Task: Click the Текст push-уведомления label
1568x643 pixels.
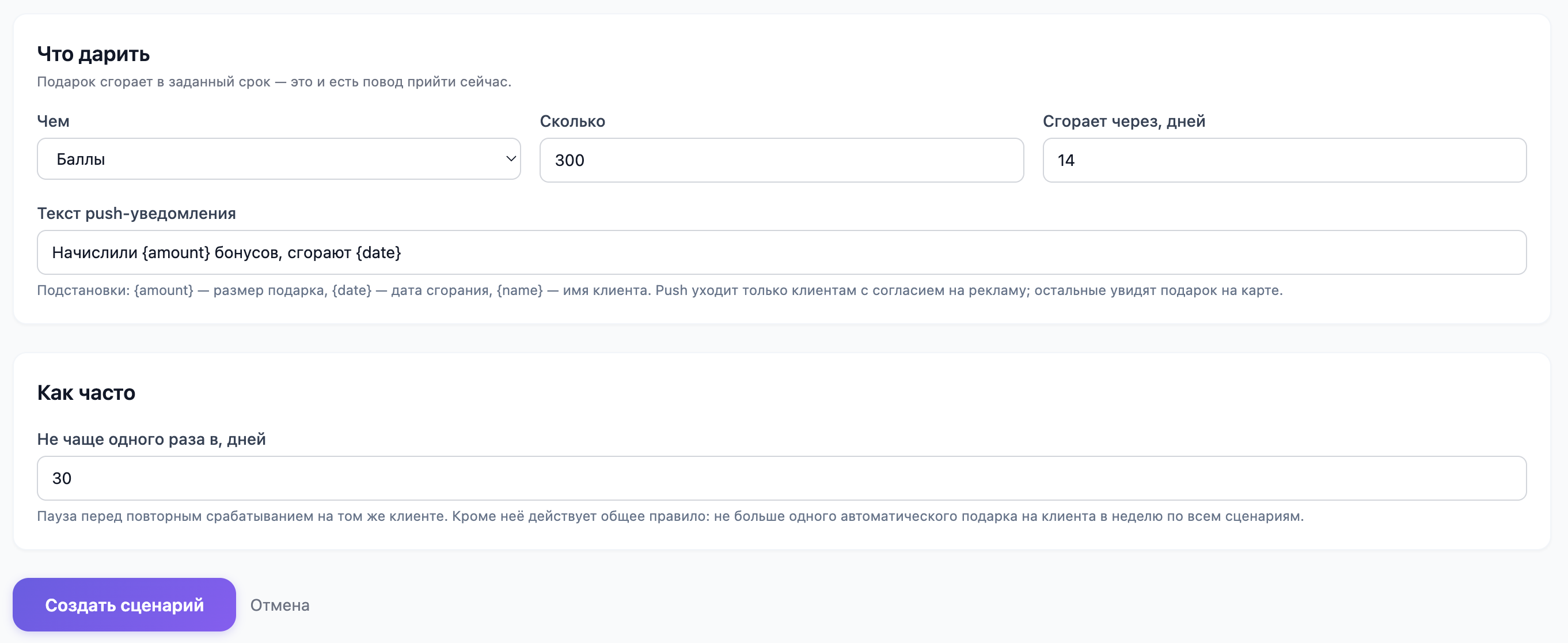Action: (x=136, y=213)
